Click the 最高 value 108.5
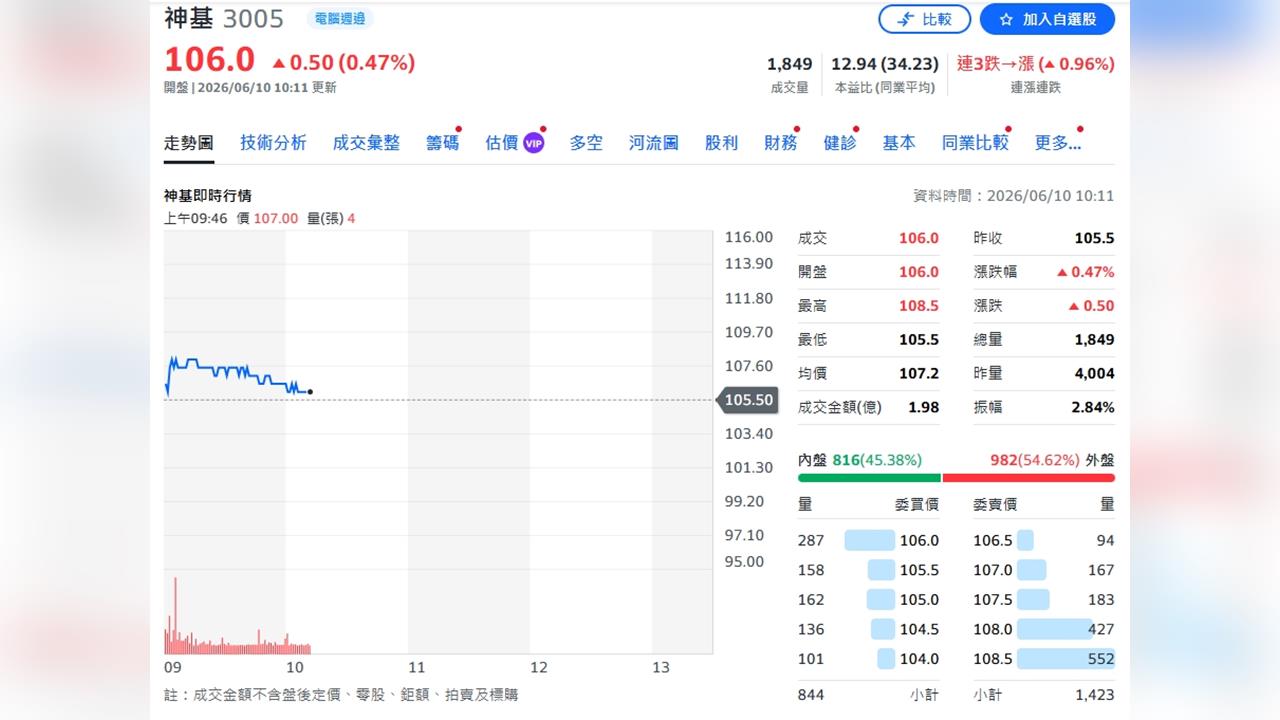This screenshot has height=720, width=1280. pos(919,306)
